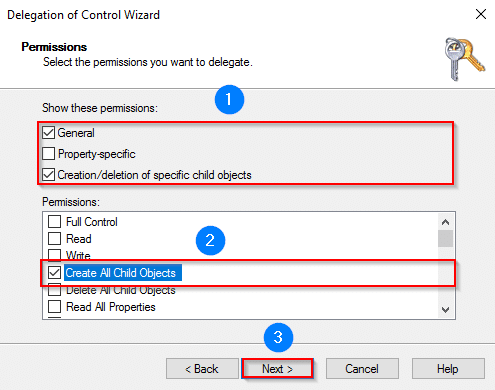
Task: Check the Read permission box
Action: click(x=55, y=239)
